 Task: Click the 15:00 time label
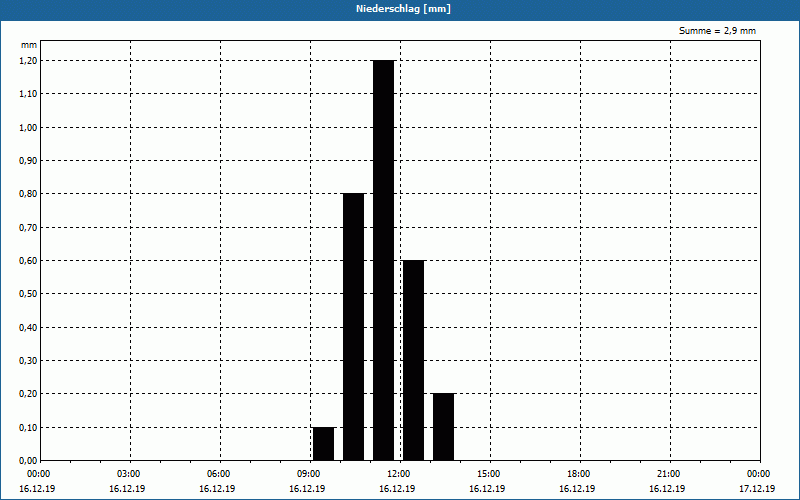click(x=490, y=474)
